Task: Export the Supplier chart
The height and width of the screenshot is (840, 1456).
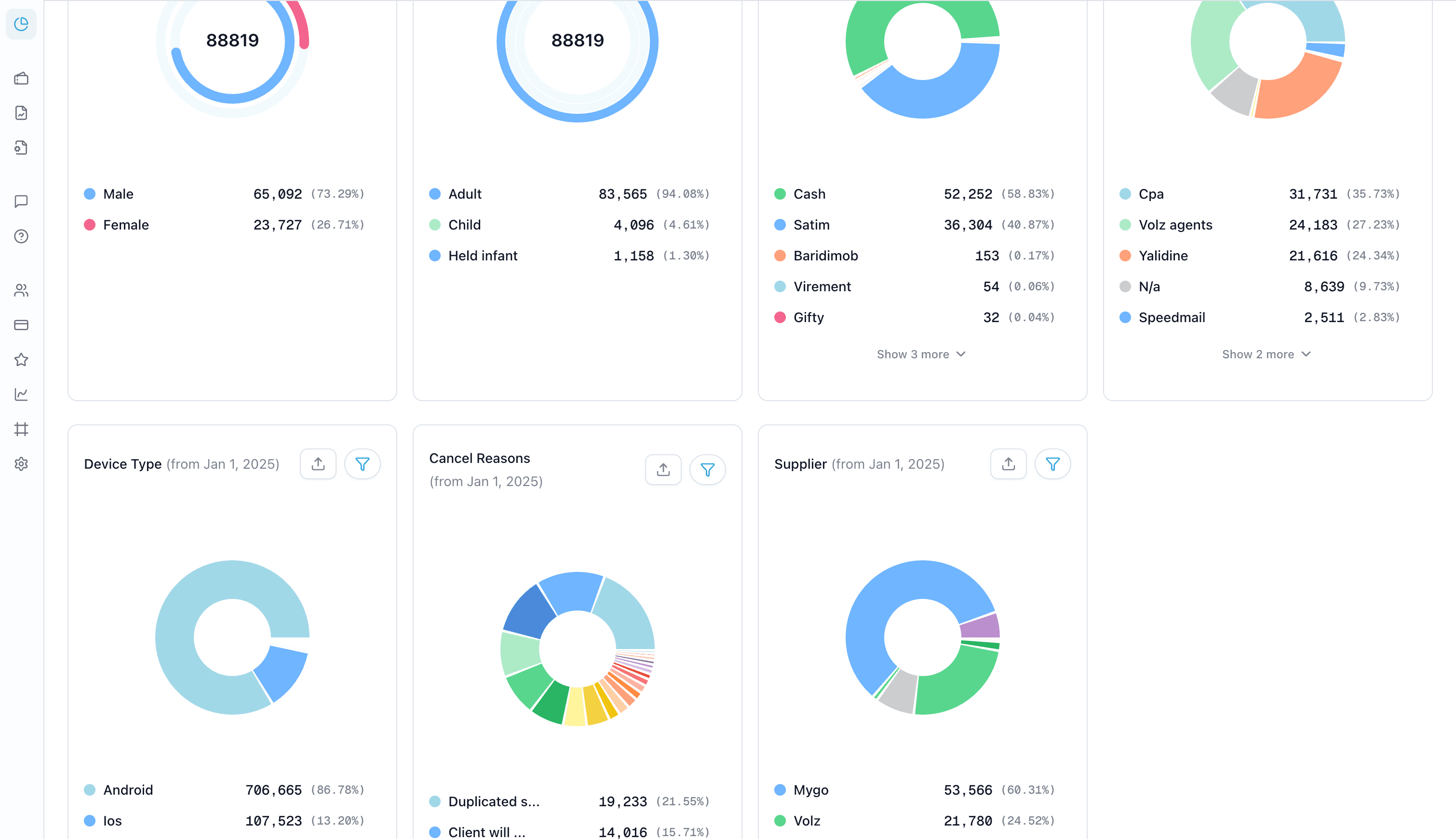Action: (1009, 464)
